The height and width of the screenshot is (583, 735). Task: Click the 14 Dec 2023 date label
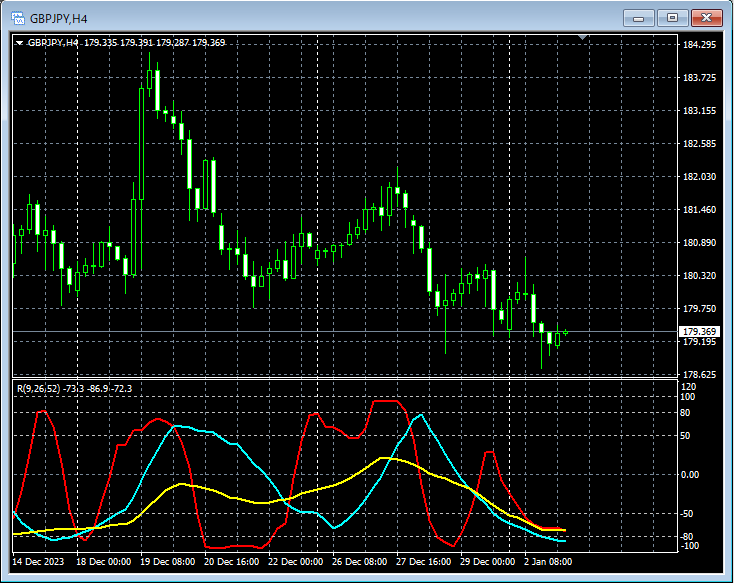click(x=38, y=561)
